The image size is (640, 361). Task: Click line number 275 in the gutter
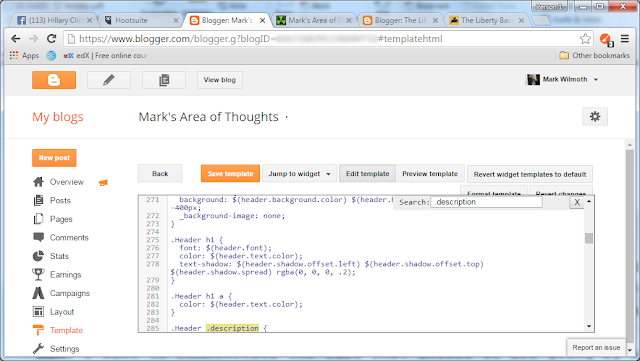153,240
